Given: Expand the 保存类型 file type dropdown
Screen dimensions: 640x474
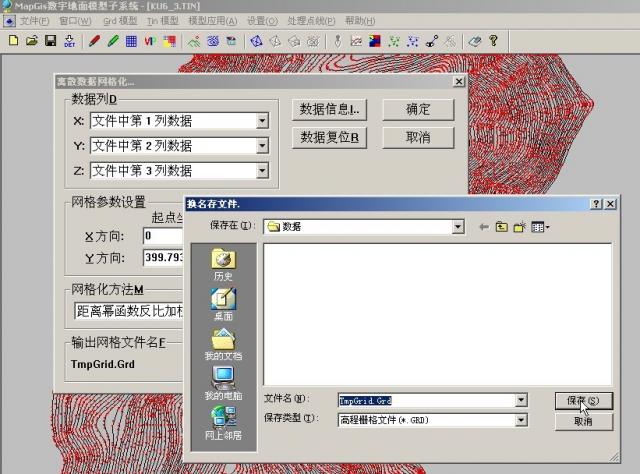Looking at the screenshot, I should click(521, 420).
